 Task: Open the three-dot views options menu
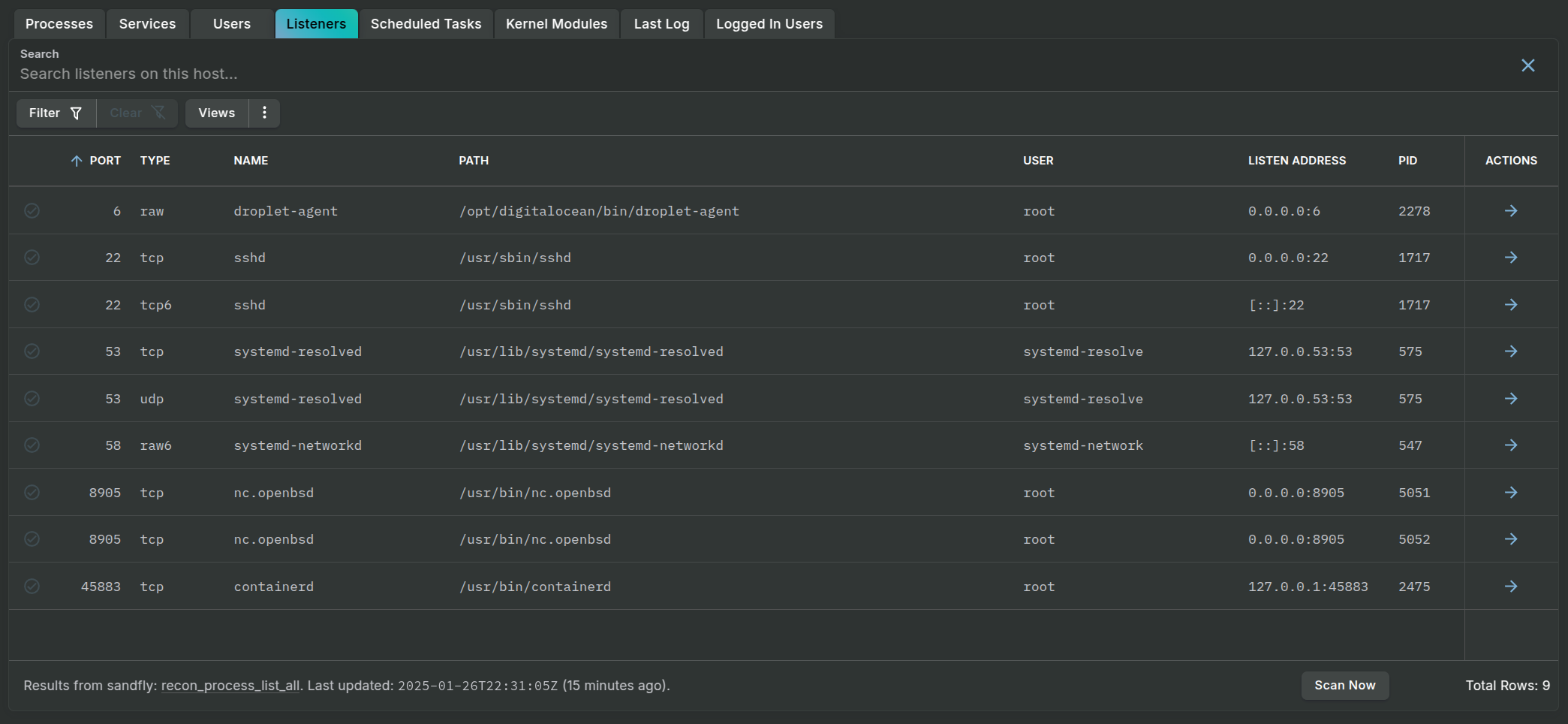[x=264, y=113]
